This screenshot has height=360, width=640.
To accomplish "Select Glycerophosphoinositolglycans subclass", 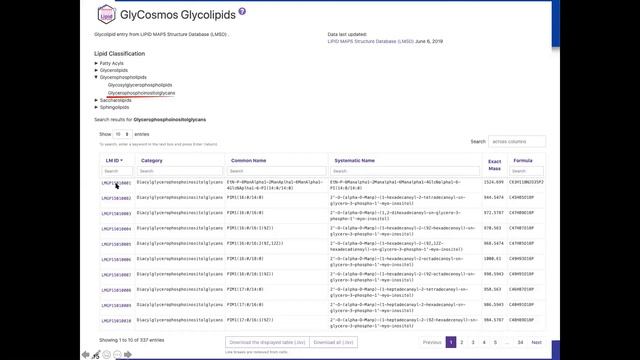I will 141,93.
